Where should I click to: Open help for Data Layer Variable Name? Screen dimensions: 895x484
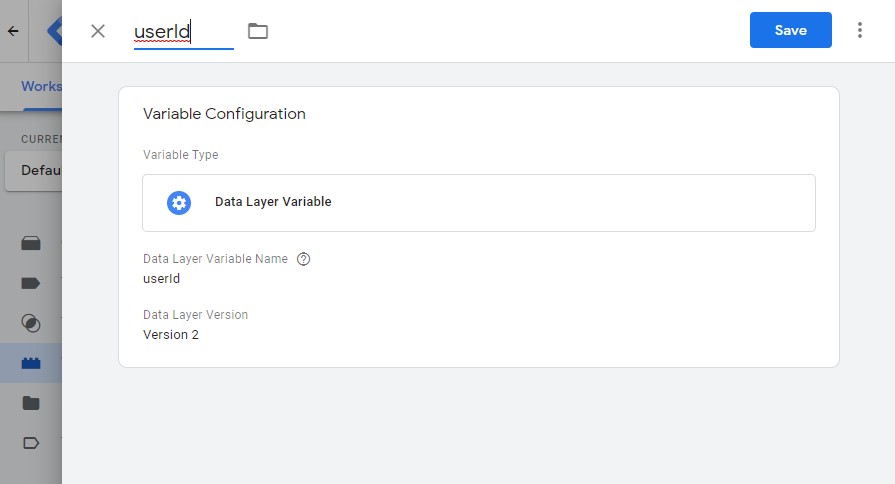click(x=304, y=259)
